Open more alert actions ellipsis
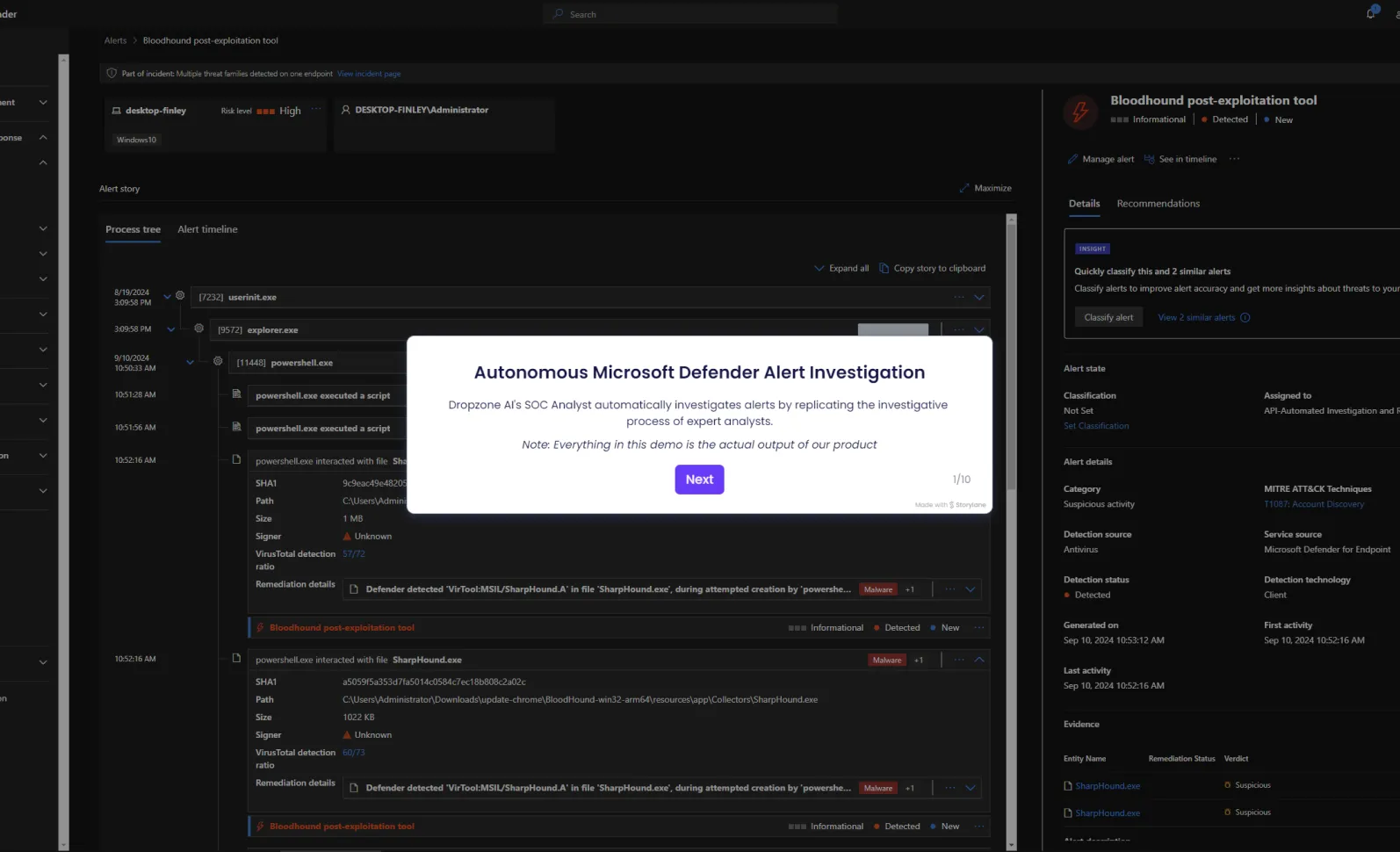 pyautogui.click(x=1234, y=159)
